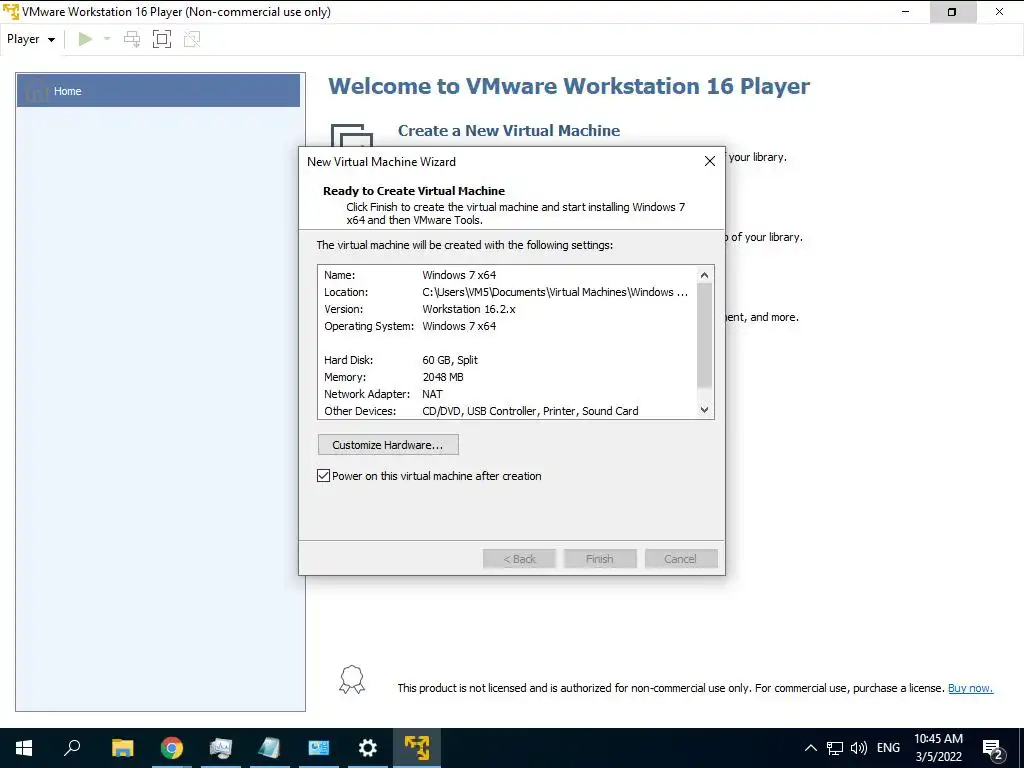Select the Version: Workstation 16.2.x row

click(507, 309)
